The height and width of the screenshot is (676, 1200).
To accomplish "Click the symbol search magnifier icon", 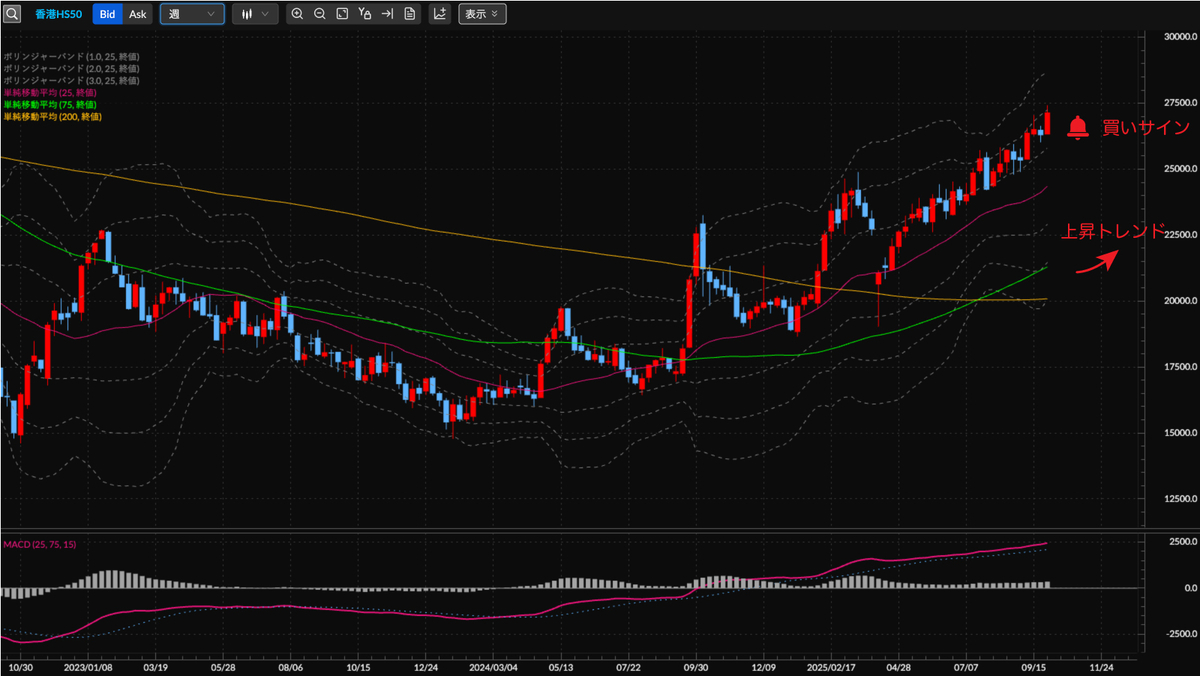I will tap(12, 14).
